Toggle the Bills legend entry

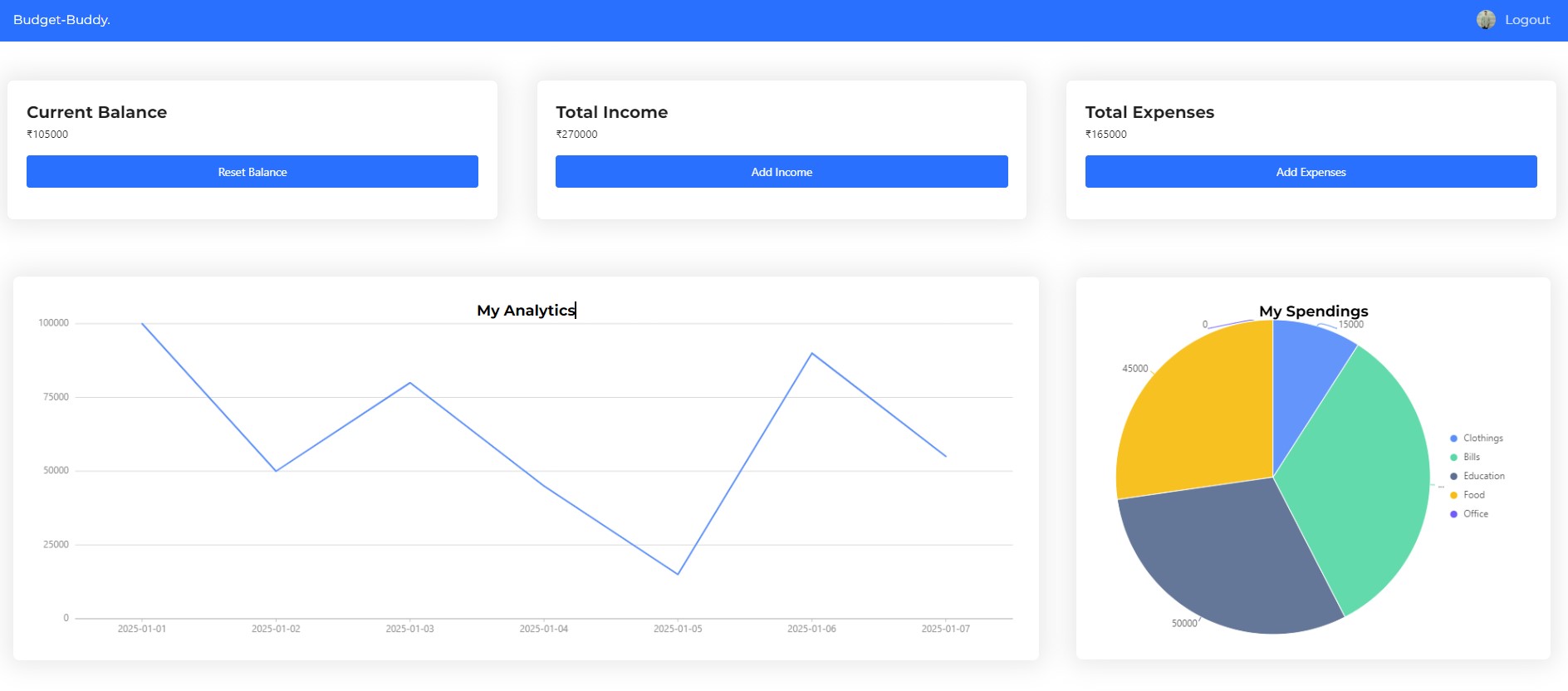(x=1465, y=457)
